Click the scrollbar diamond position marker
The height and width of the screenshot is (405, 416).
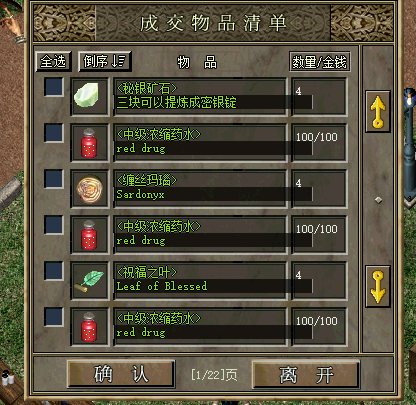(378, 200)
